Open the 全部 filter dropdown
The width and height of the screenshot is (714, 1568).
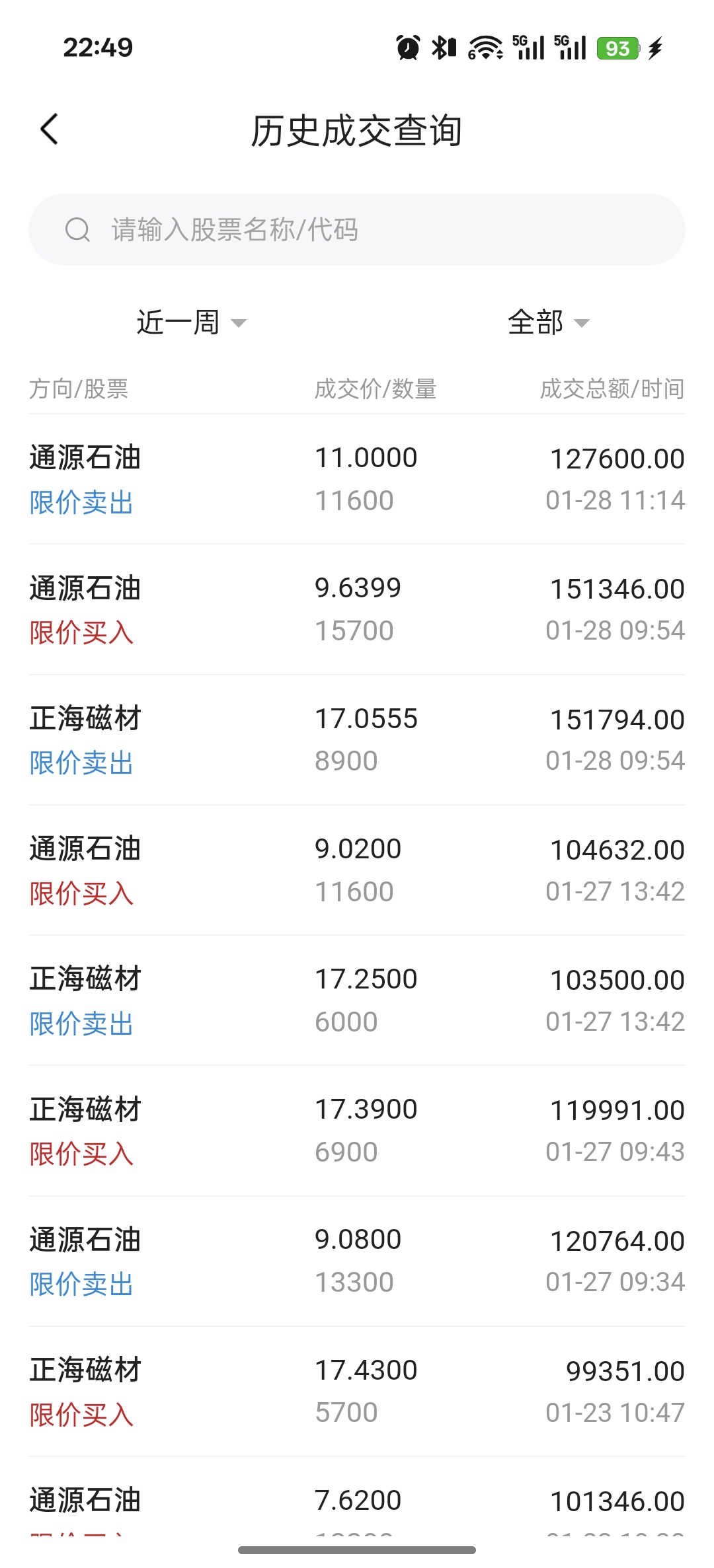(549, 322)
